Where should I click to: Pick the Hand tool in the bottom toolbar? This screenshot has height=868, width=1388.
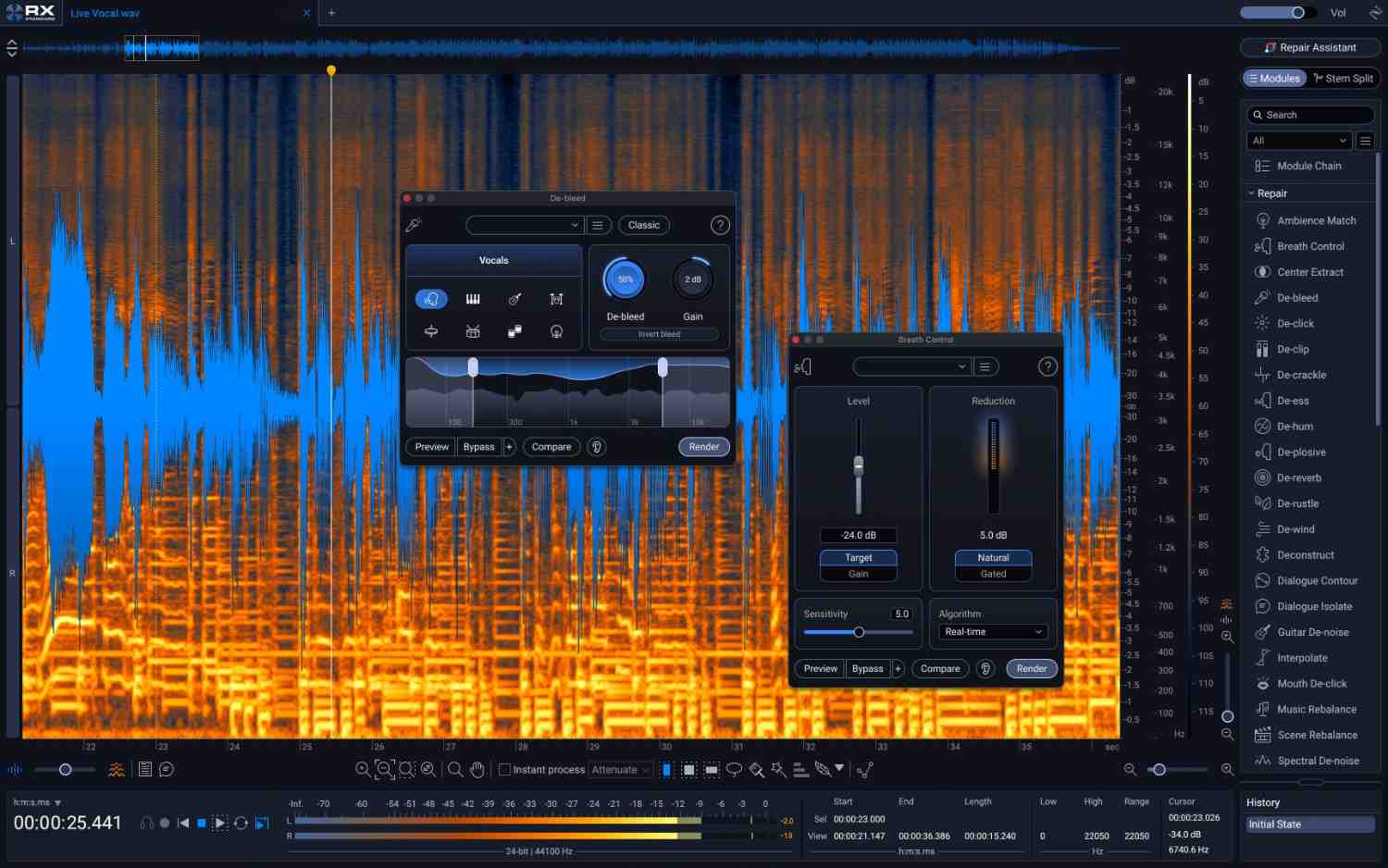476,769
